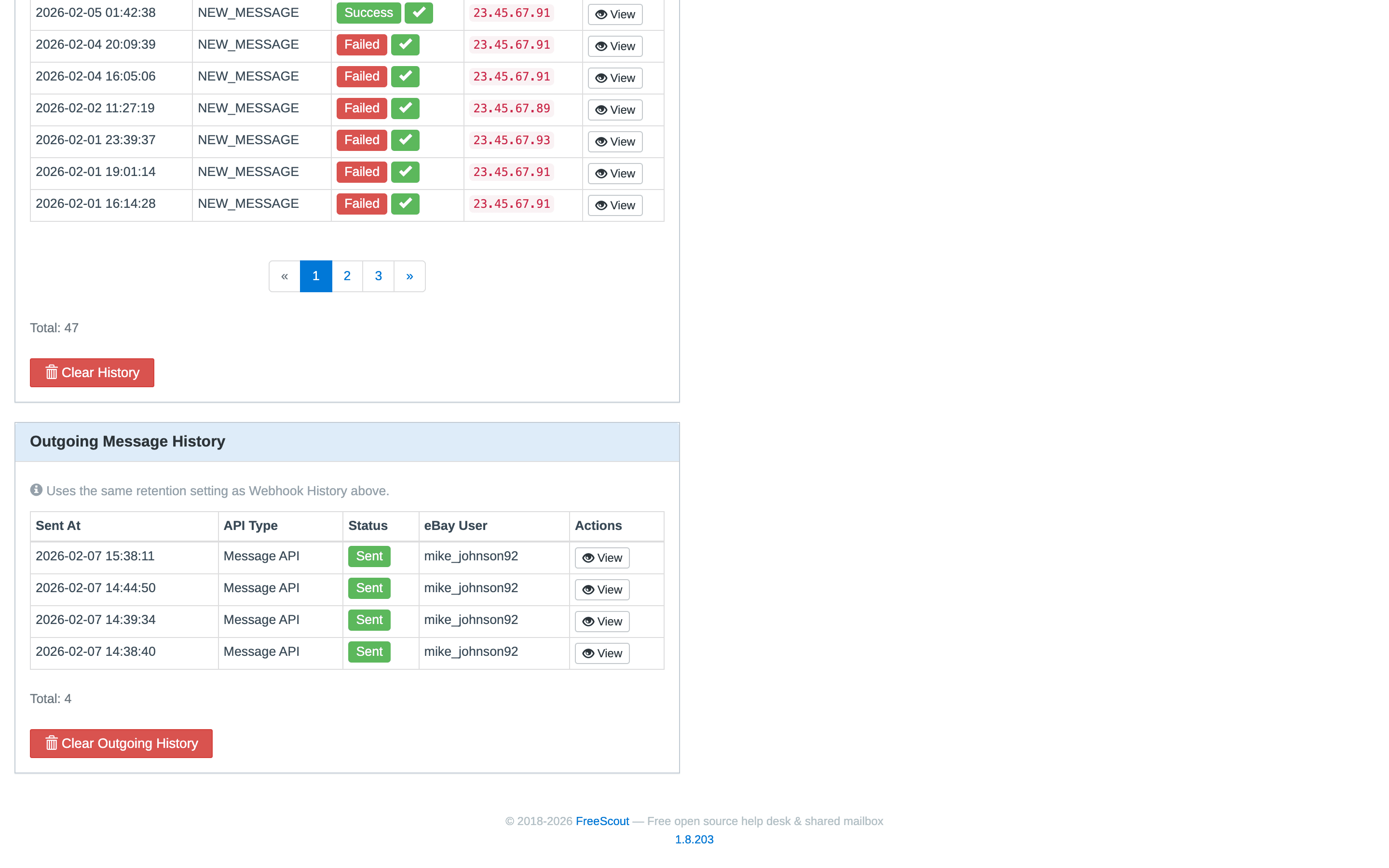This screenshot has height=868, width=1389.
Task: Go to previous page using the « control
Action: click(x=284, y=275)
